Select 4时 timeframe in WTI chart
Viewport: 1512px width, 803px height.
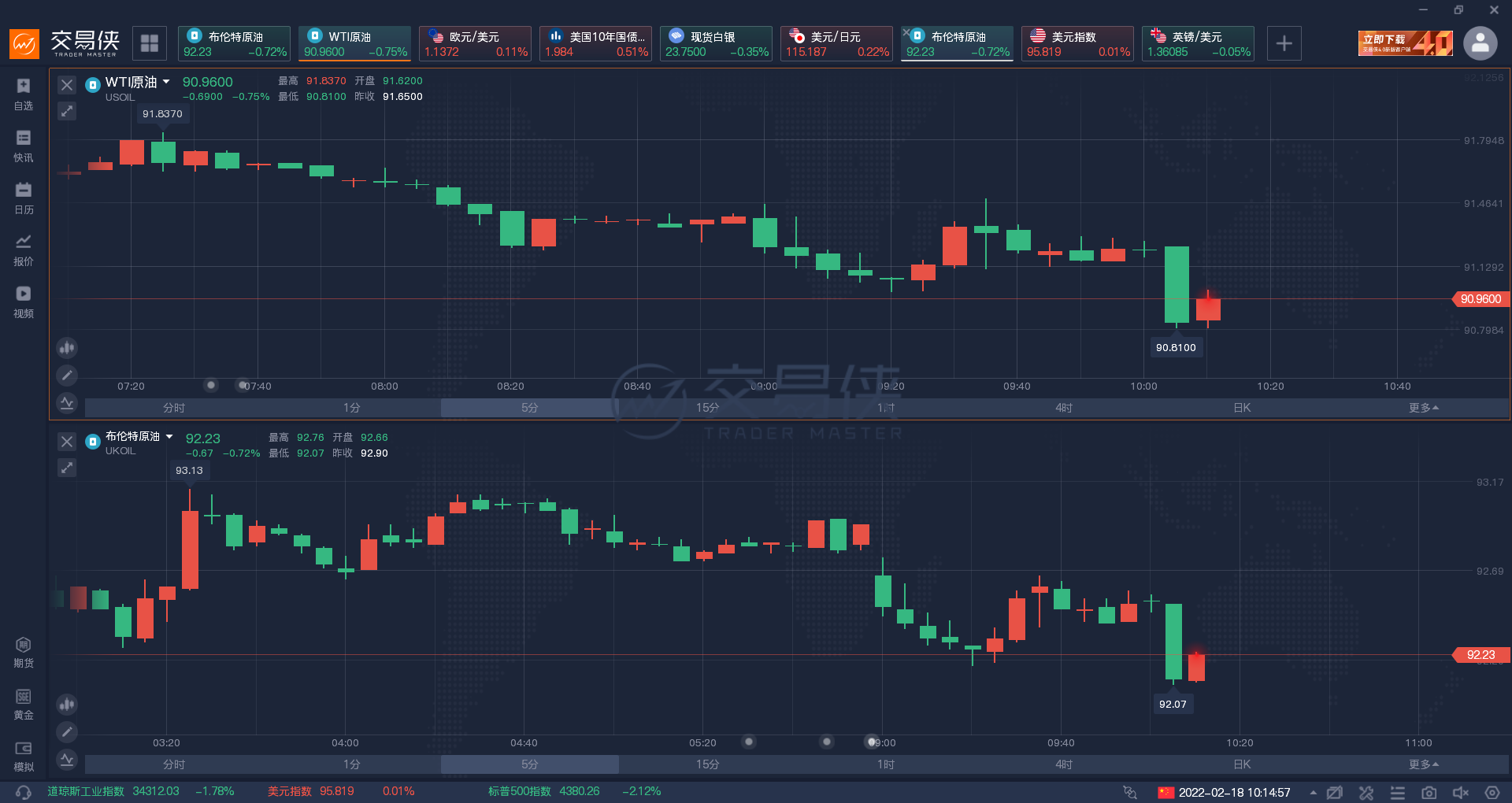click(1064, 408)
